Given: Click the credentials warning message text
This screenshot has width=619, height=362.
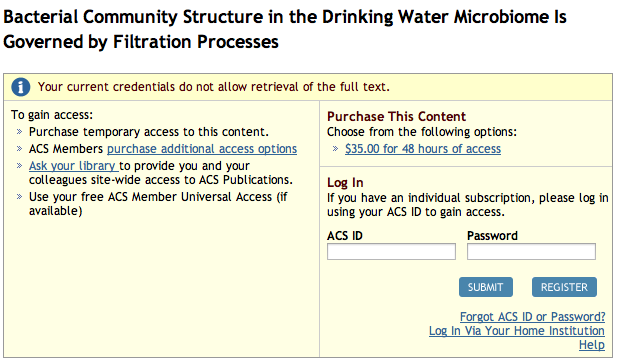Looking at the screenshot, I should tap(214, 87).
